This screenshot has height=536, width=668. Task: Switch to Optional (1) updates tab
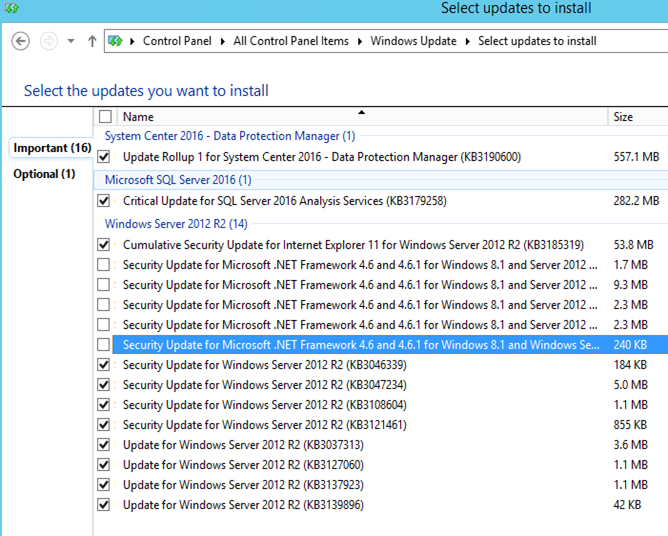[x=44, y=174]
